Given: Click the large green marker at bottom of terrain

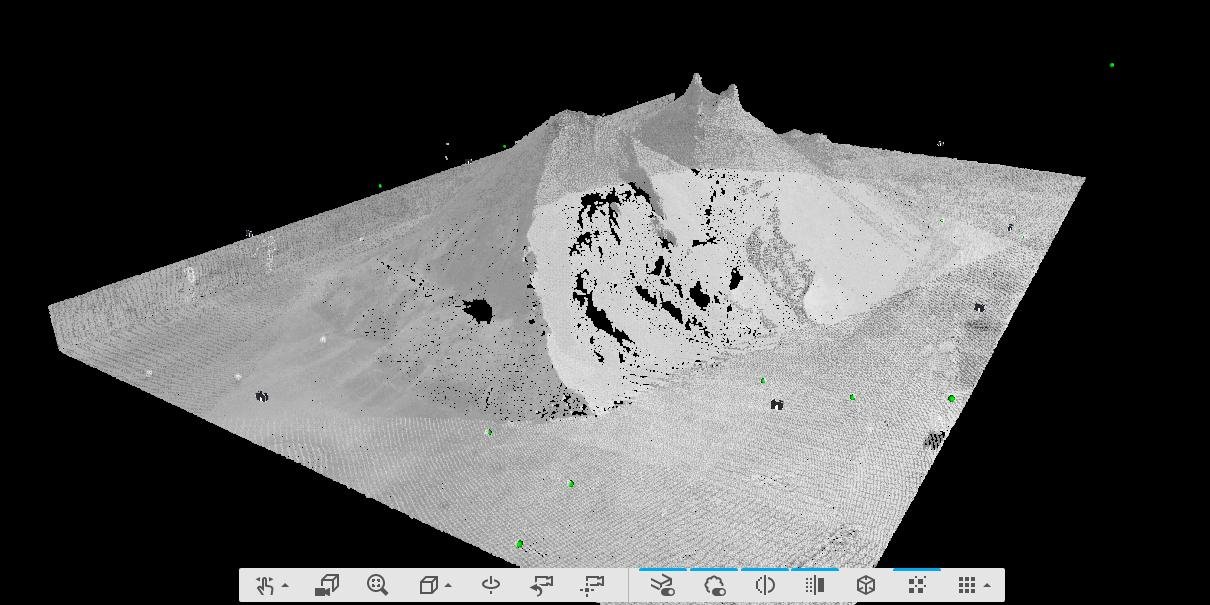Looking at the screenshot, I should click(x=519, y=544).
